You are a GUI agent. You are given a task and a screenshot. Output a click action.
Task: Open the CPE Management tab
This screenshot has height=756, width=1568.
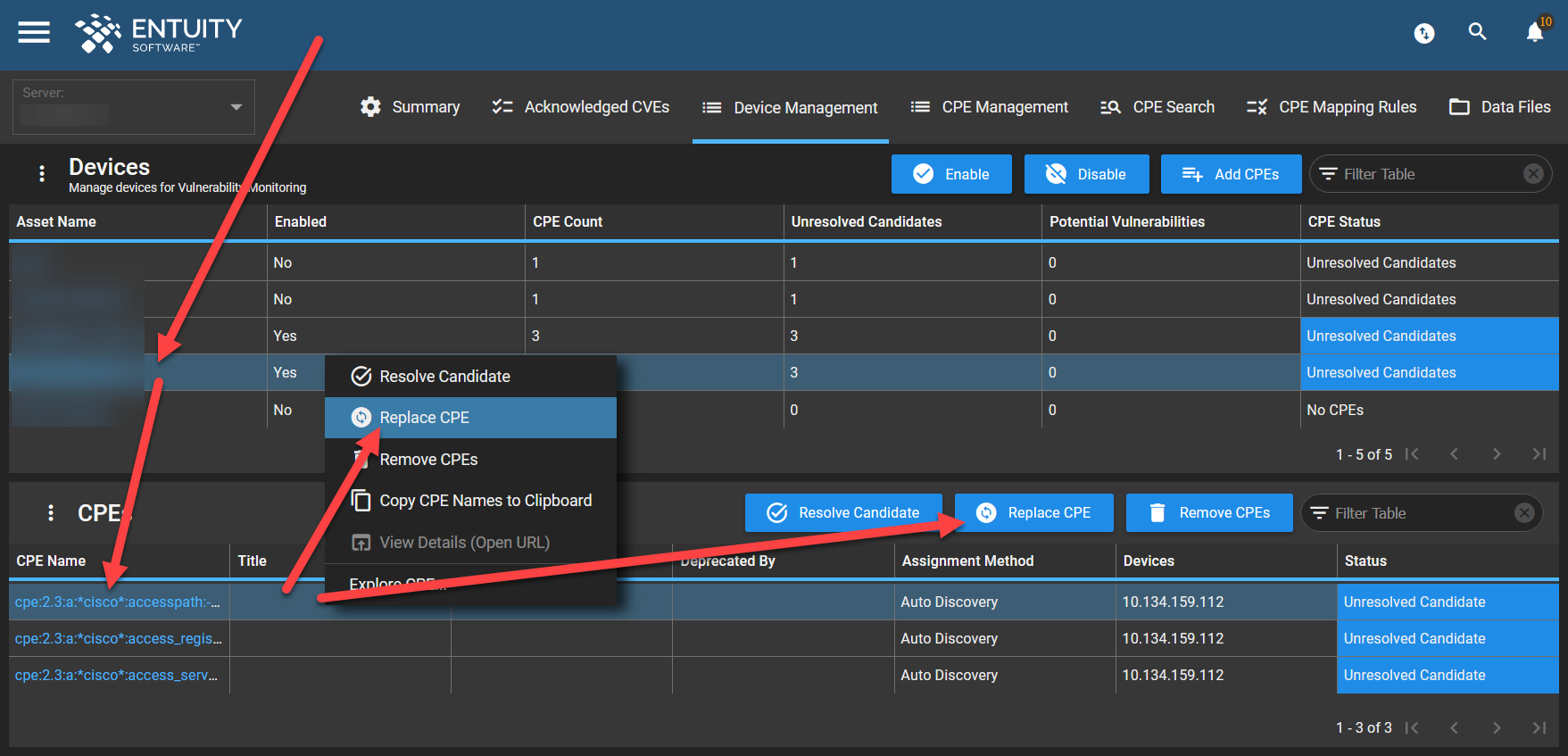pos(989,107)
